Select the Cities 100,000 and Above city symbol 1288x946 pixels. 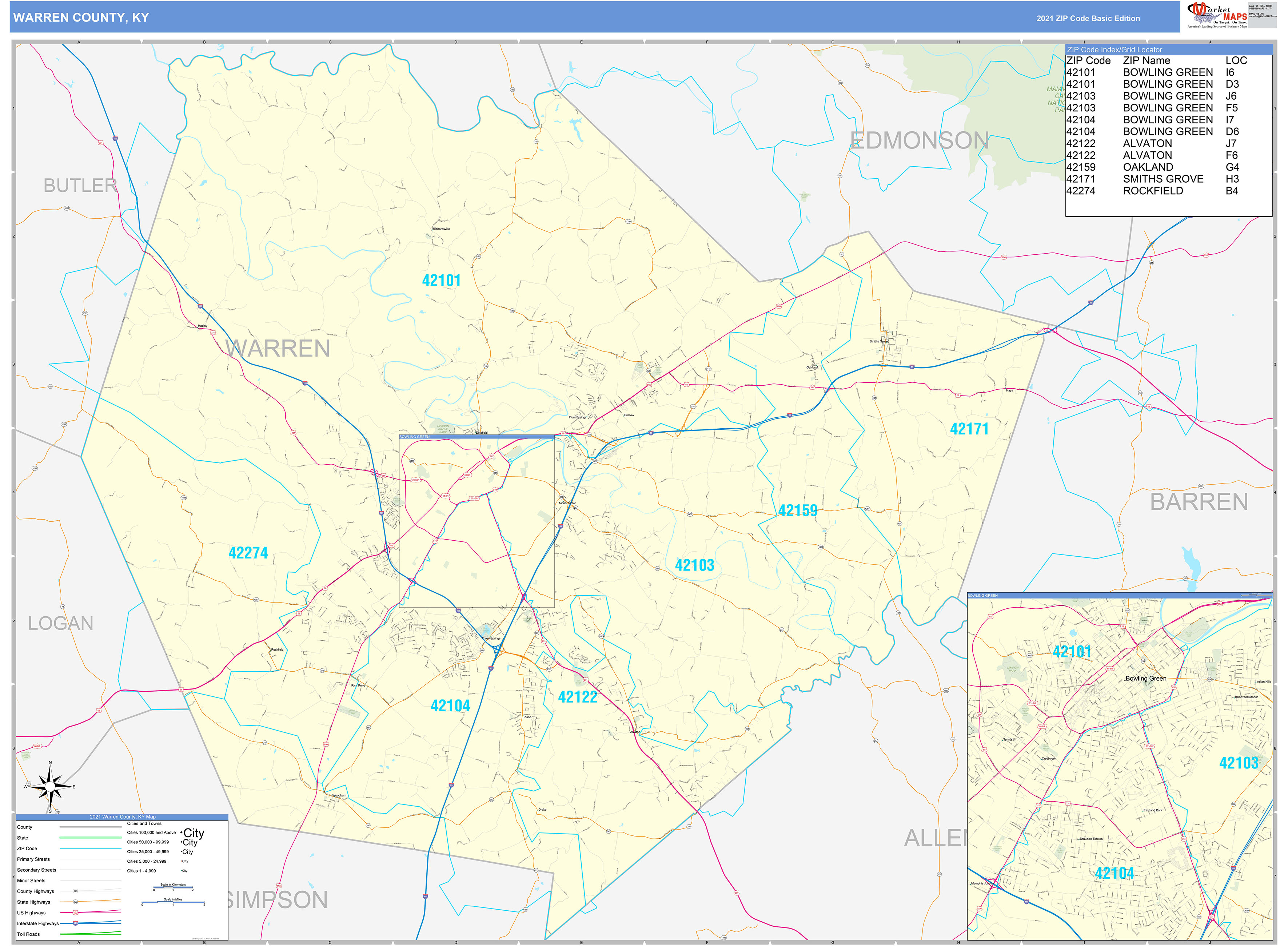[194, 833]
